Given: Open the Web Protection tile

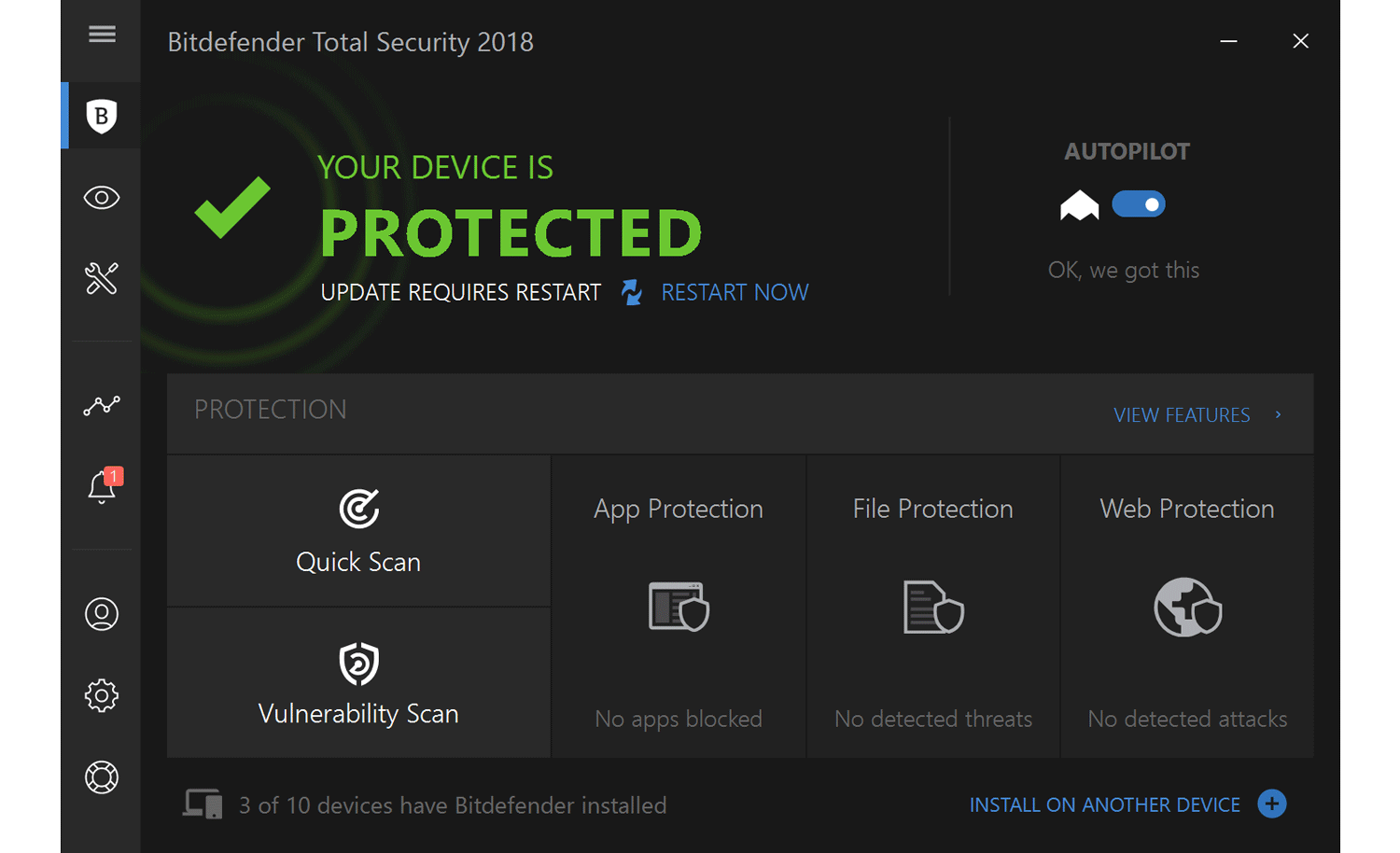Looking at the screenshot, I should (x=1187, y=607).
